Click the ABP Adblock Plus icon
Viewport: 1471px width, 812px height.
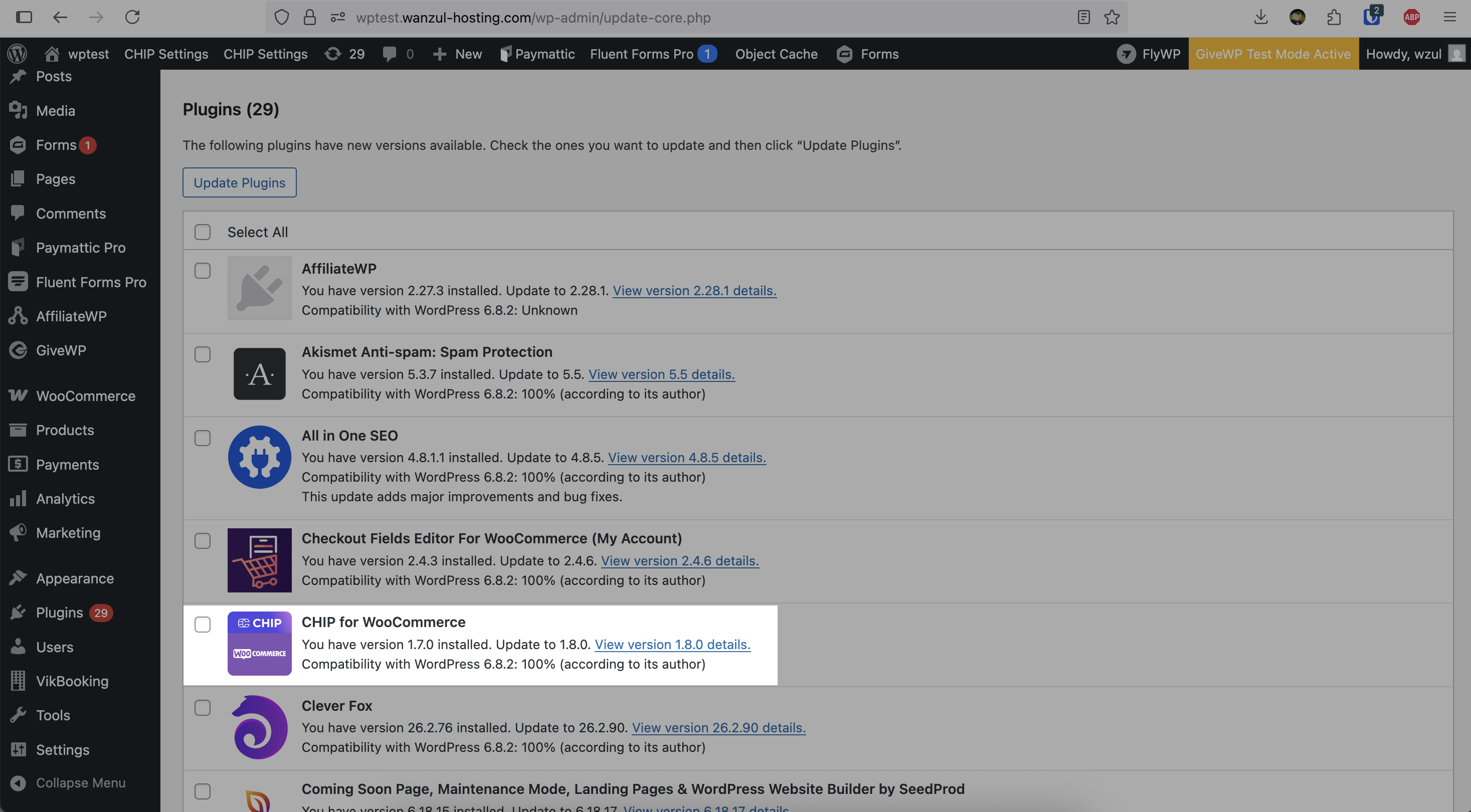1411,17
